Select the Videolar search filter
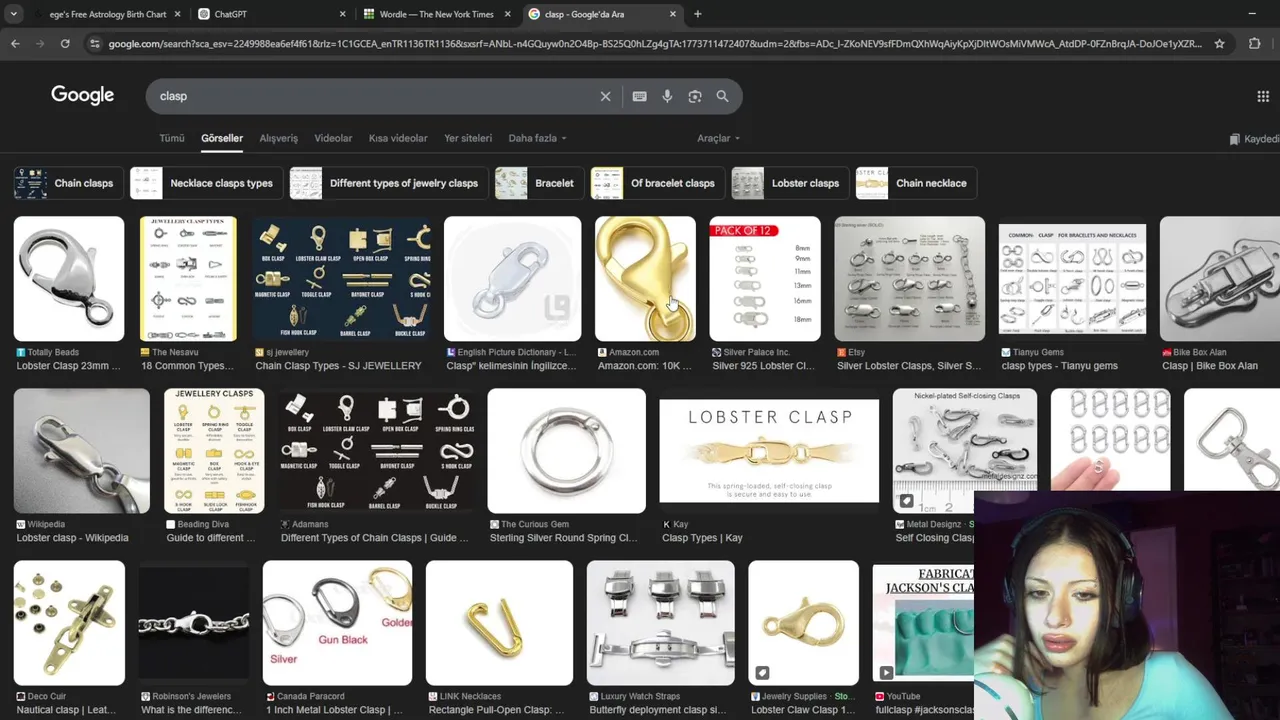This screenshot has width=1280, height=720. click(333, 138)
